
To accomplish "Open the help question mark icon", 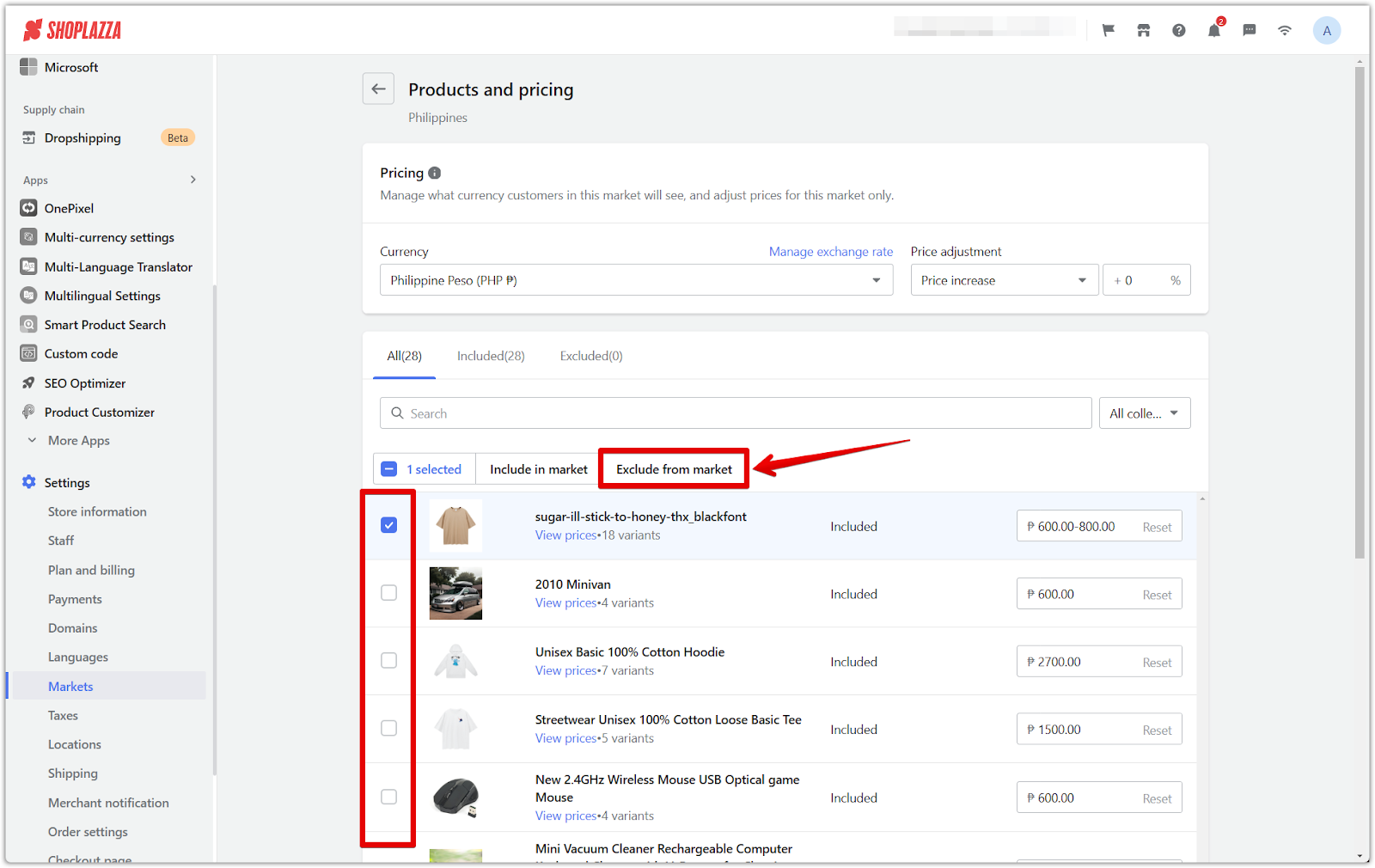I will tap(1179, 30).
